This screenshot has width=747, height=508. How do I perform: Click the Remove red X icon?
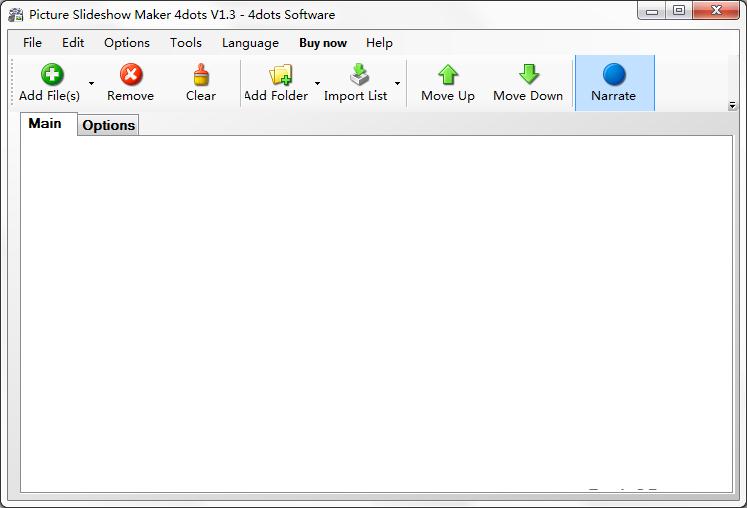tap(131, 74)
